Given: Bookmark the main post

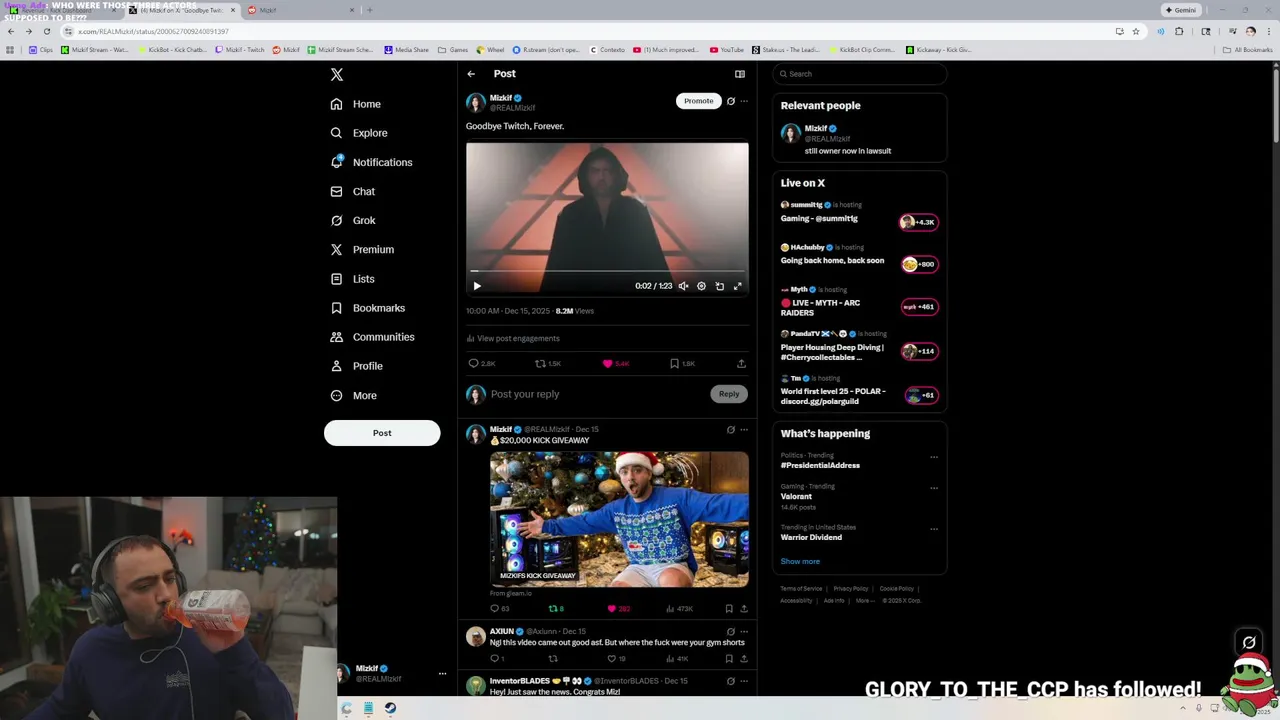Looking at the screenshot, I should pyautogui.click(x=674, y=364).
